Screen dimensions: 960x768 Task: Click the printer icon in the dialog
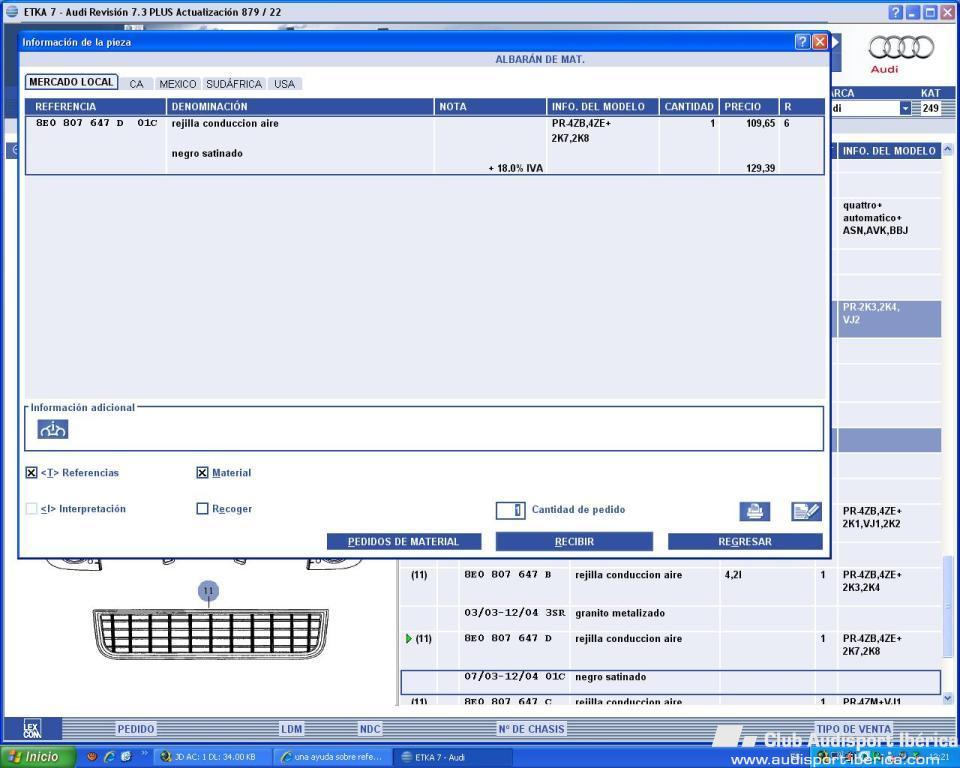[x=754, y=511]
